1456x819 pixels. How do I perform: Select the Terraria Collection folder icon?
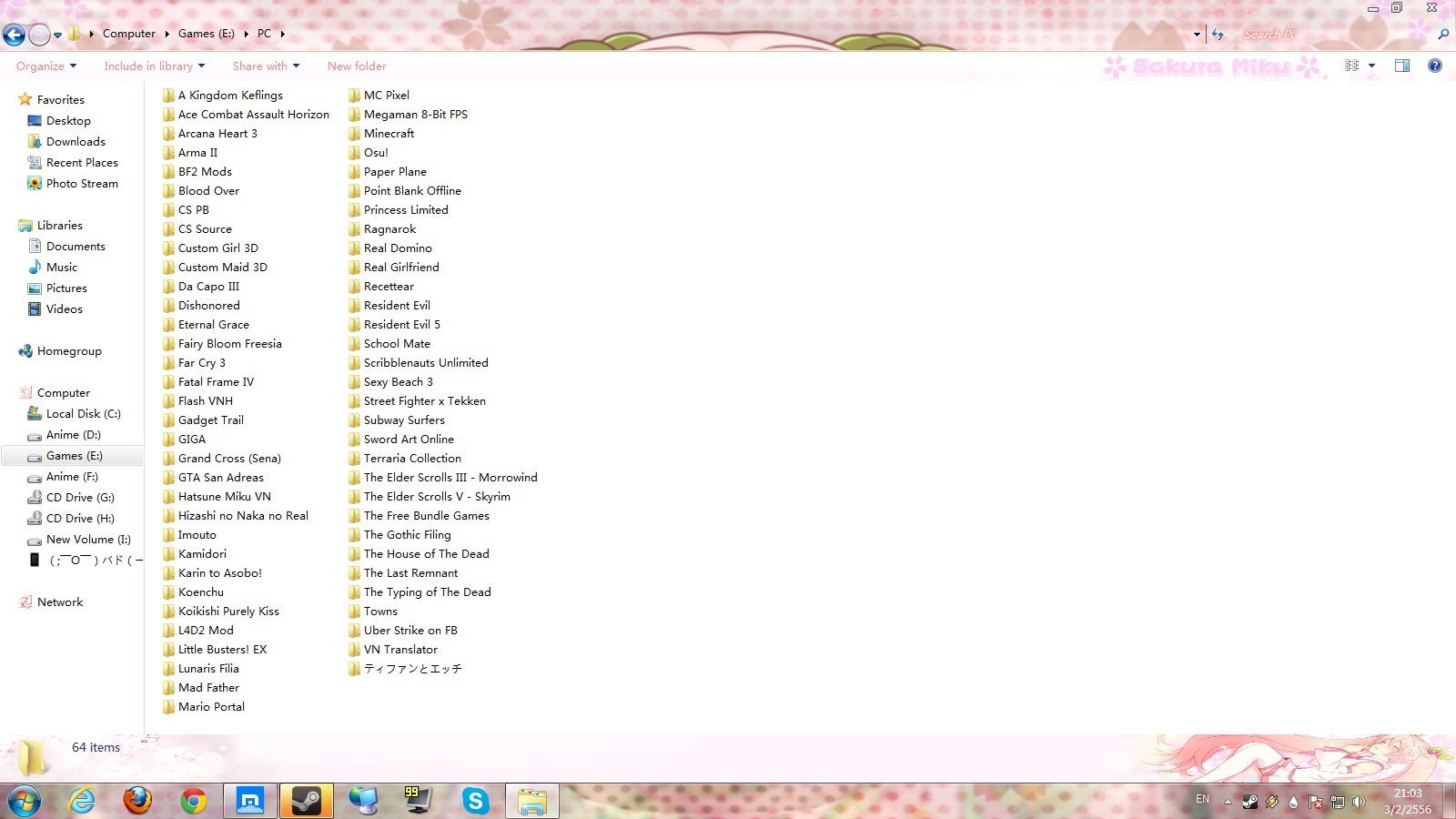point(355,459)
